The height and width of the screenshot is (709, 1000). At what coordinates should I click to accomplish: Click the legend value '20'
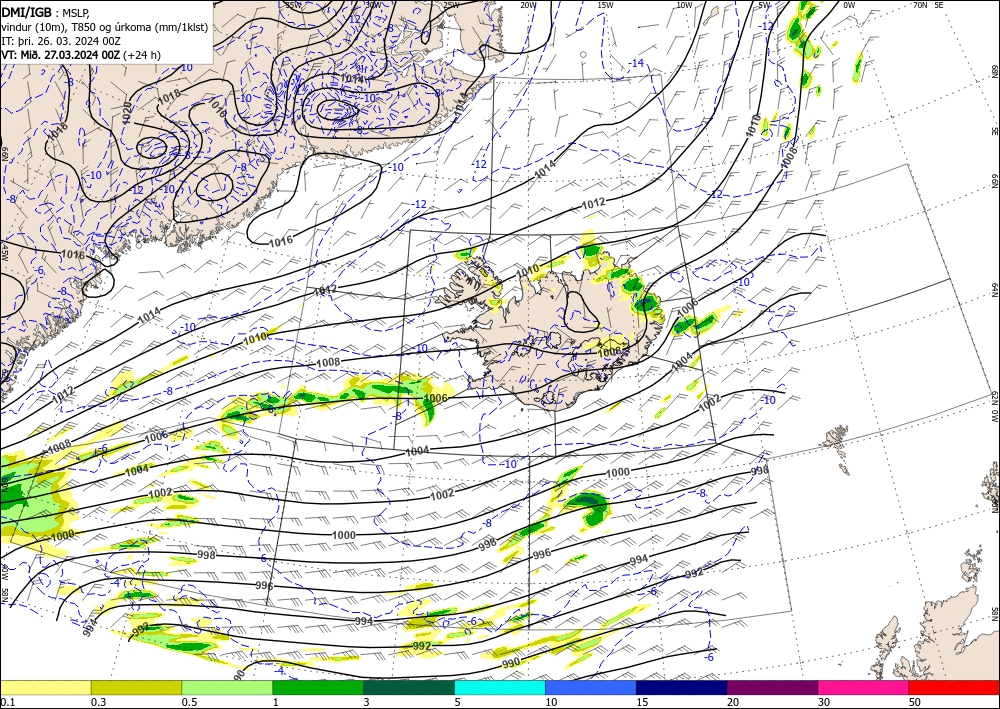[733, 702]
